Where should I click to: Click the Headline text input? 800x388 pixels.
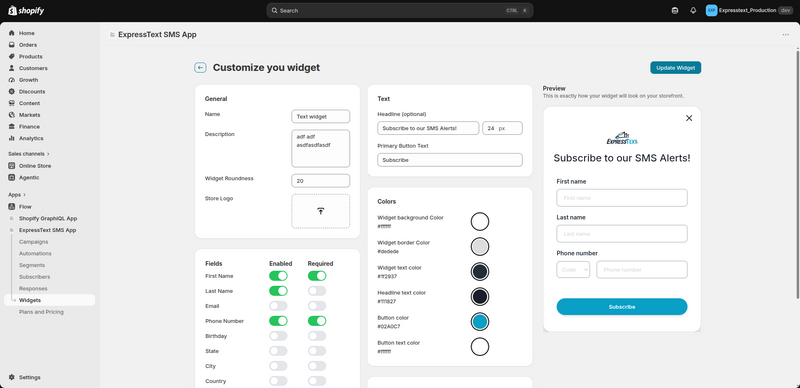coord(428,128)
